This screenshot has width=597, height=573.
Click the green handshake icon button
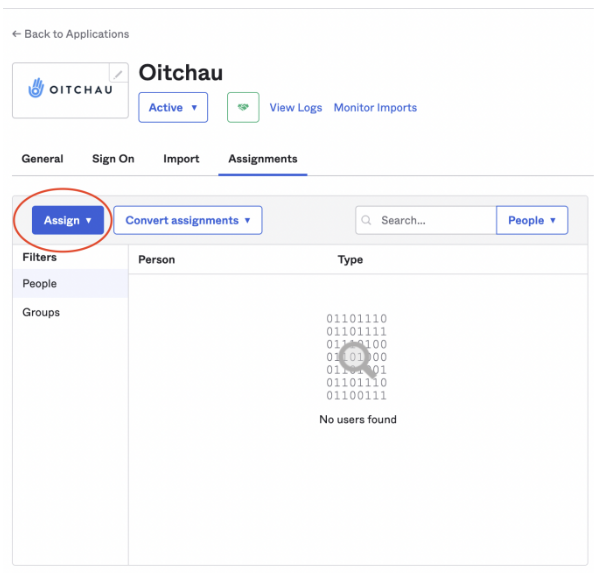pyautogui.click(x=243, y=107)
